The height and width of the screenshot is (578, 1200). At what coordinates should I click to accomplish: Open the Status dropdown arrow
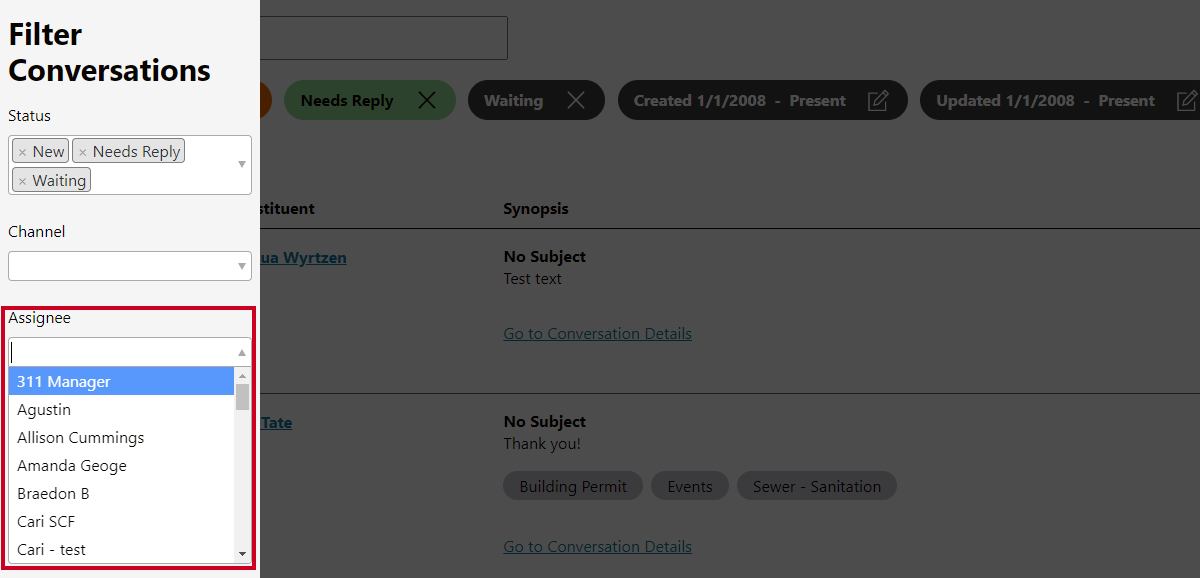[242, 164]
